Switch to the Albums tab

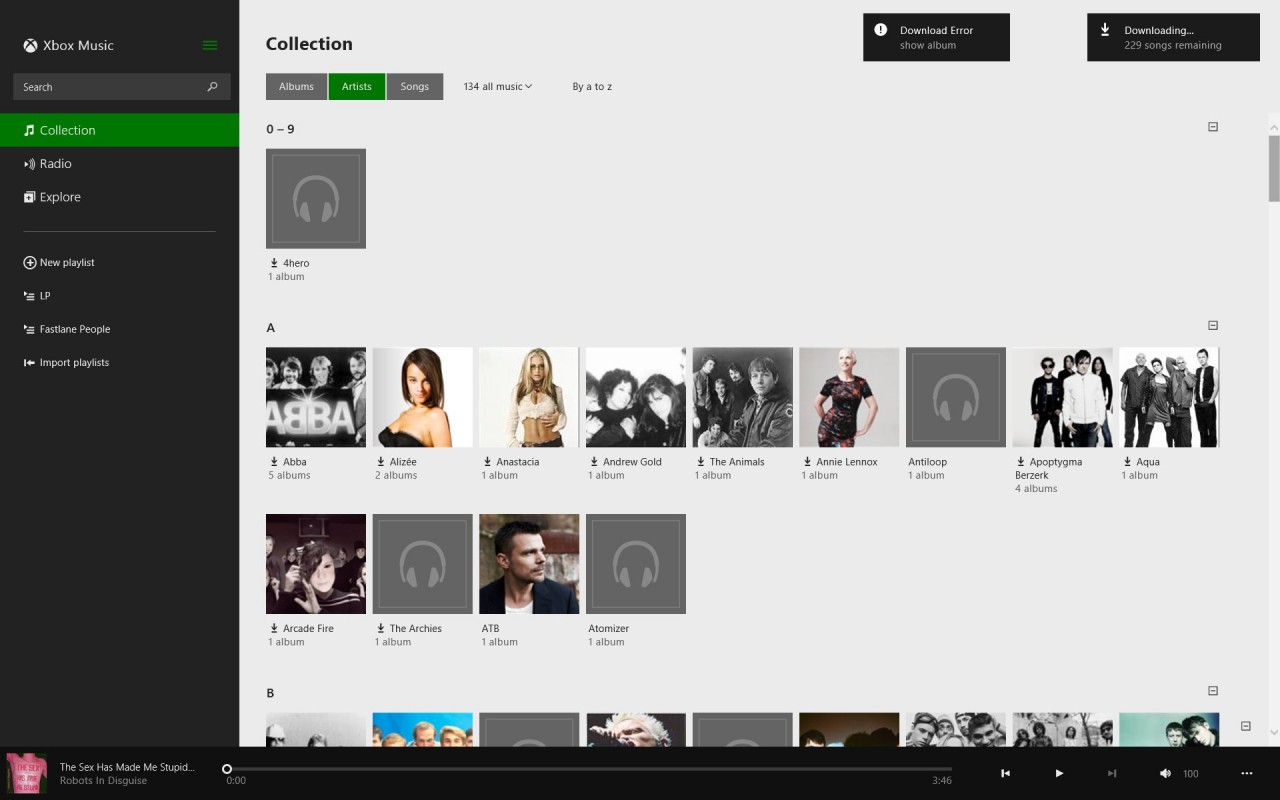click(296, 86)
